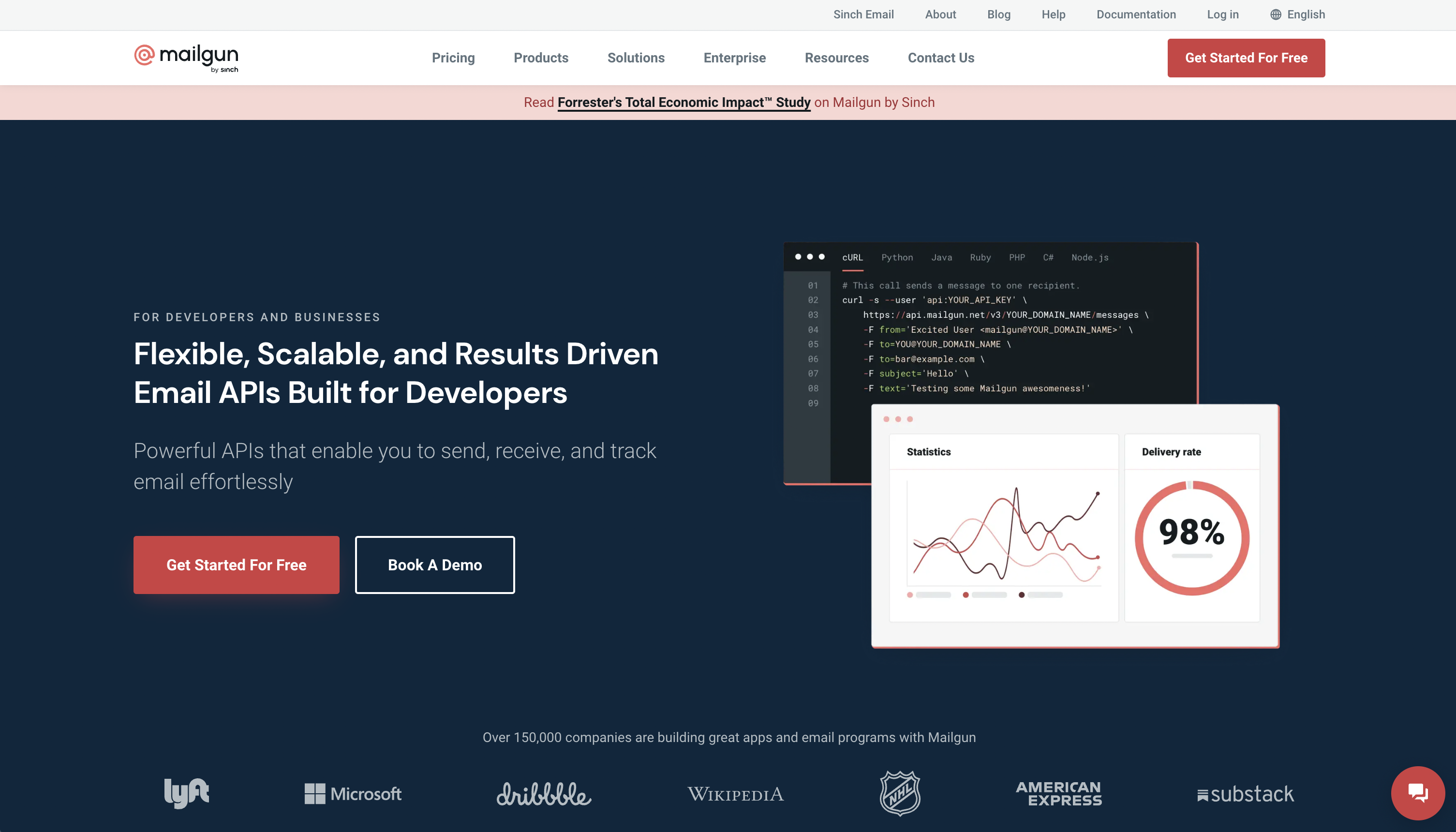Switch code sample to Python tab
Screen dimensions: 1456x832
click(x=896, y=258)
